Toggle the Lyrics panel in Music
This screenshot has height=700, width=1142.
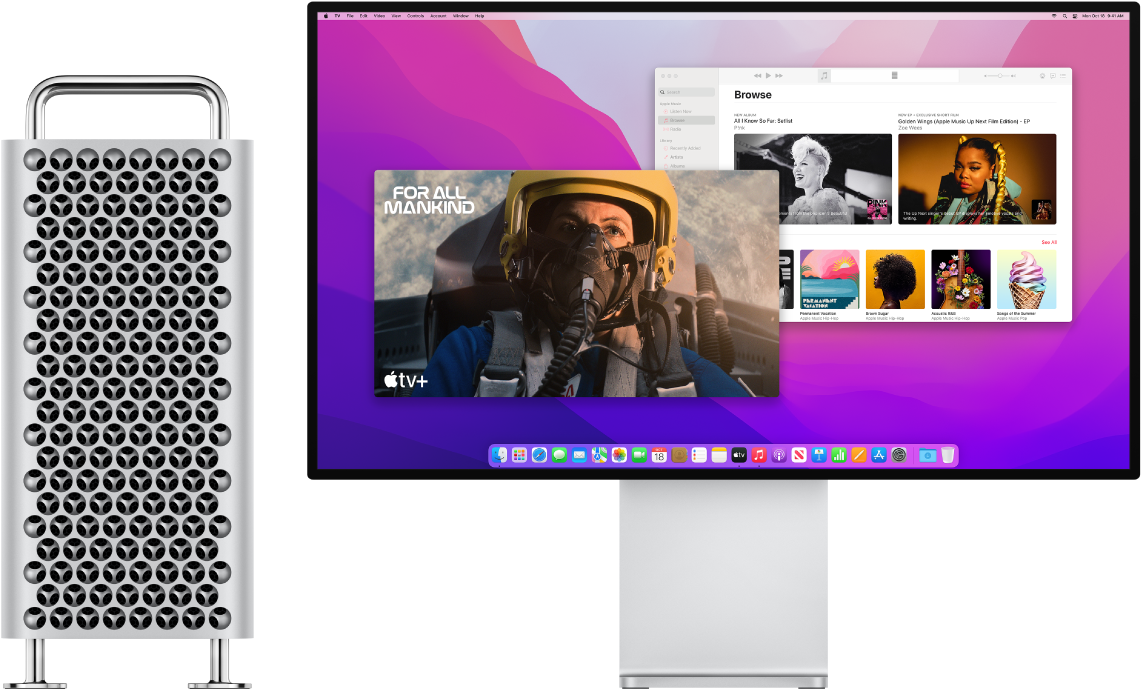coord(1053,76)
